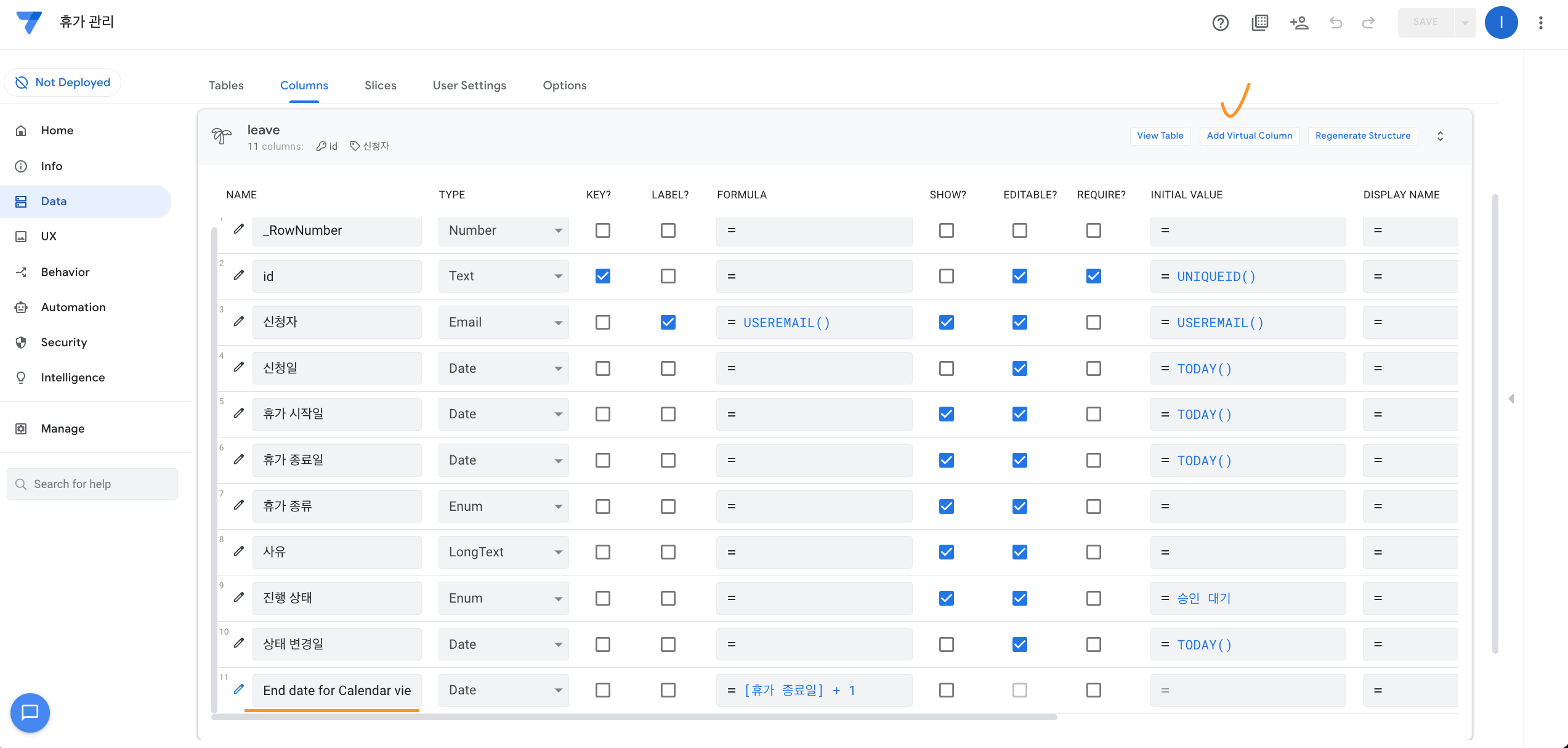Open the data preview table icon
Screen dimensions: 1568x748
pyautogui.click(x=1260, y=23)
